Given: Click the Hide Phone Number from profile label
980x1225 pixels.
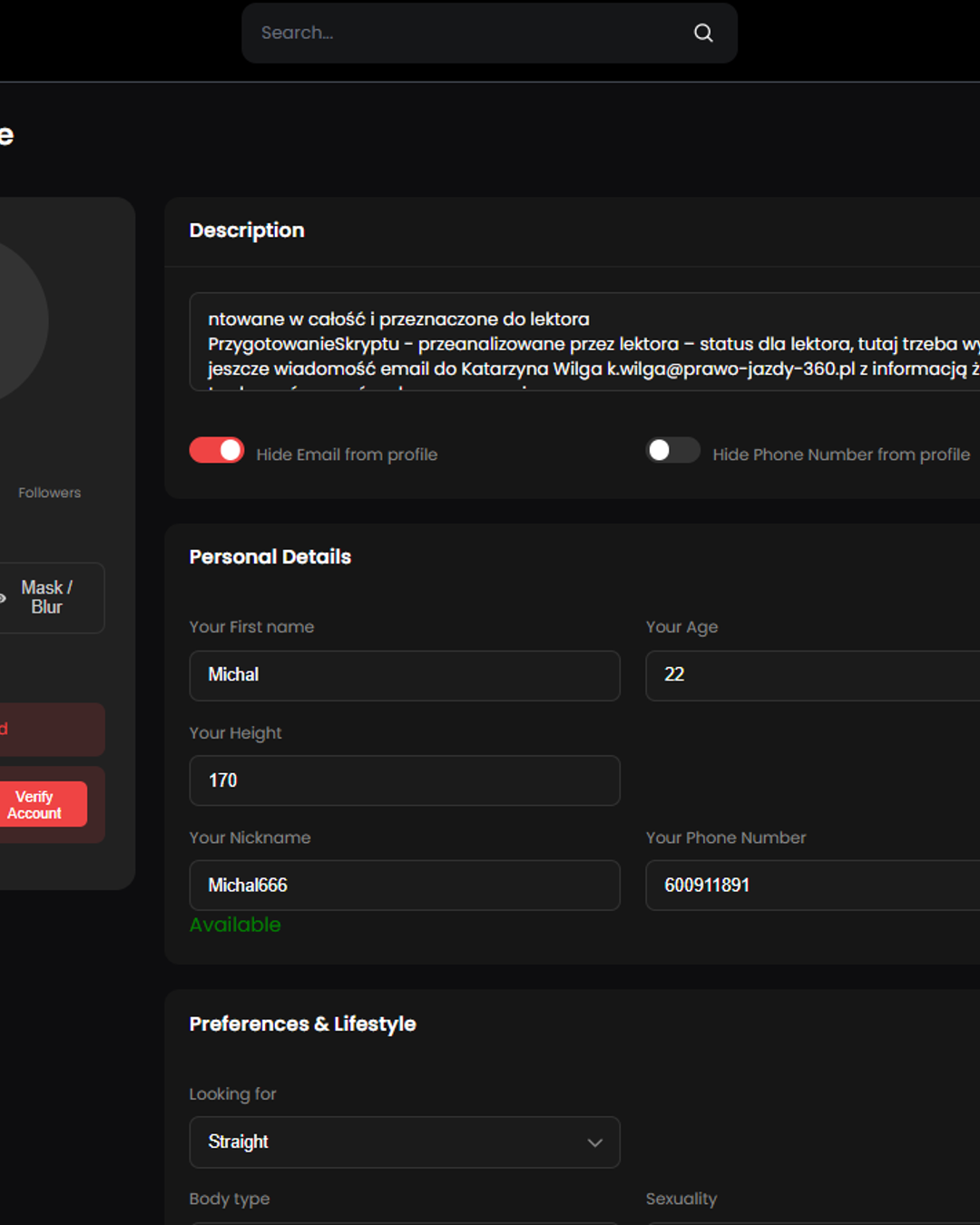Looking at the screenshot, I should 841,455.
